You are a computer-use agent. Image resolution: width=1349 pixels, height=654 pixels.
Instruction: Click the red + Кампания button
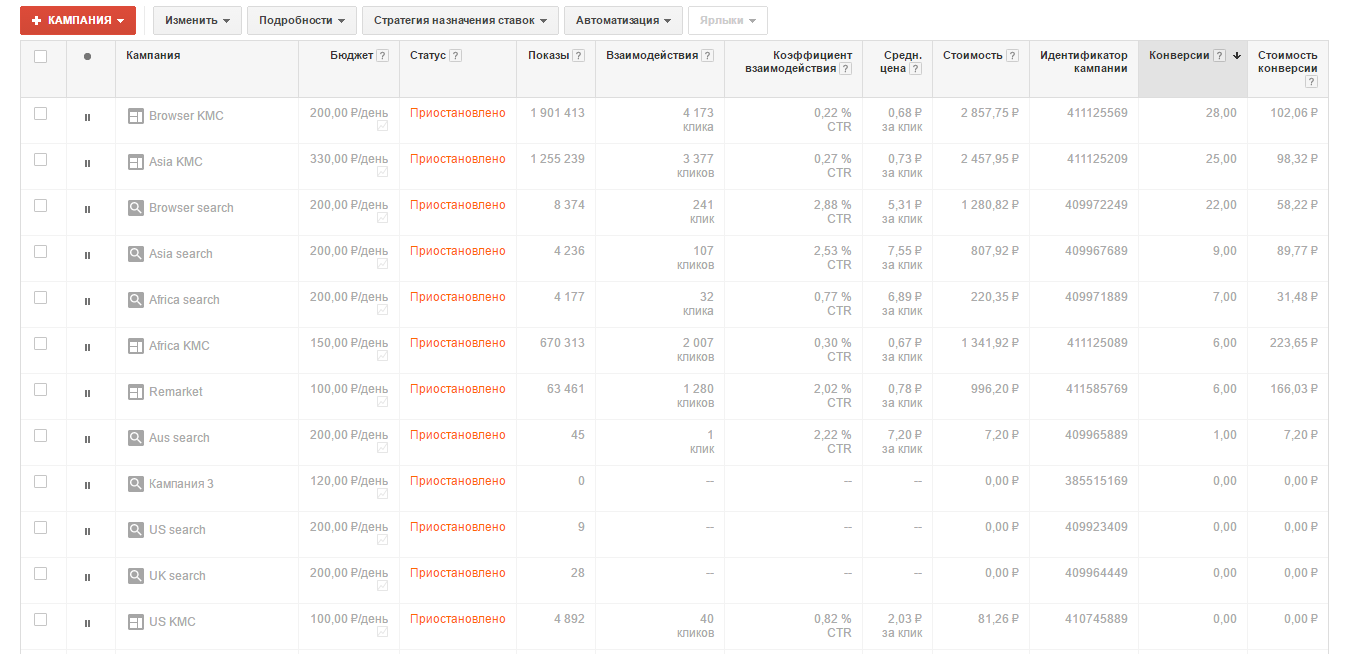[x=78, y=20]
